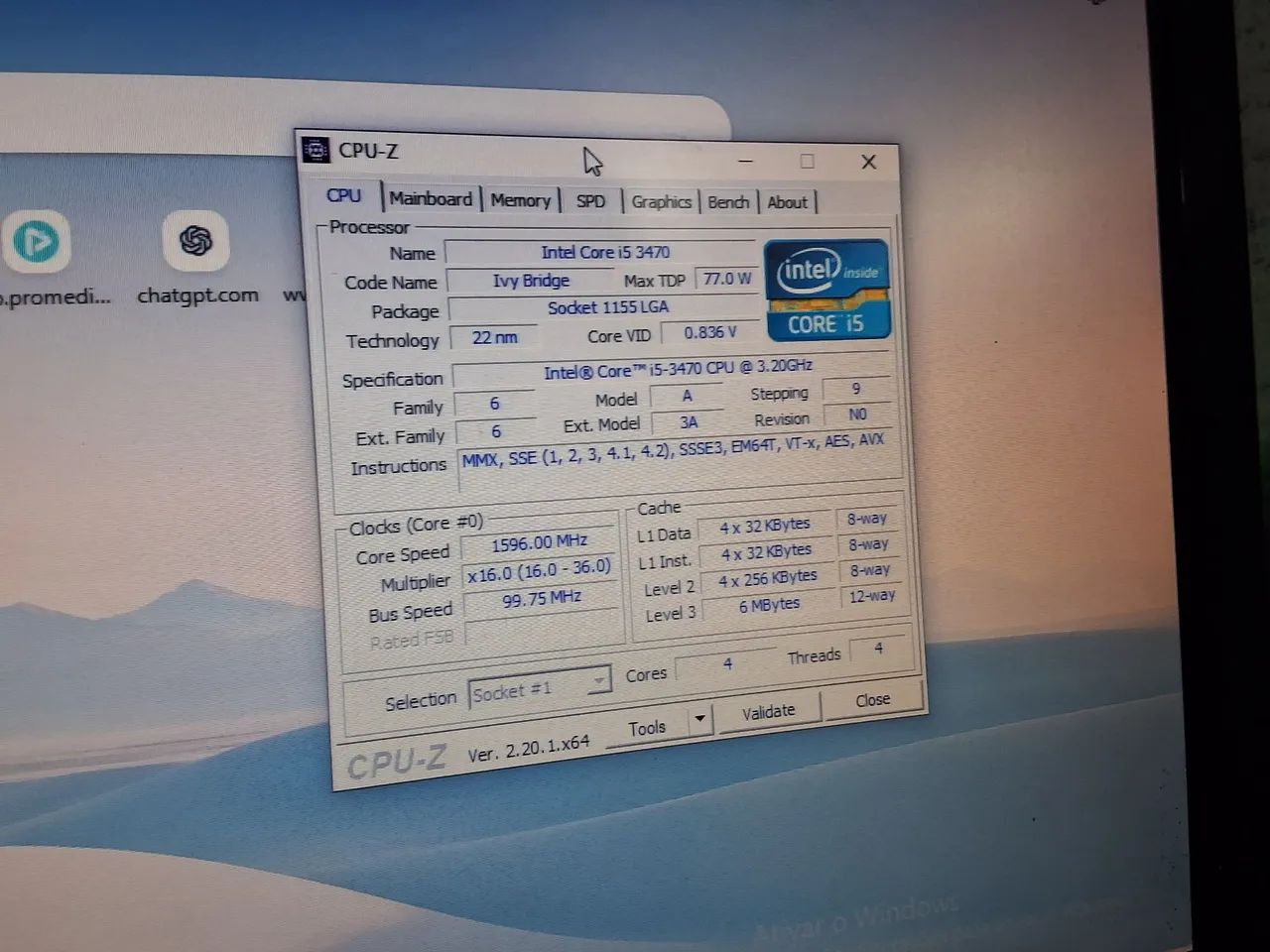Open the SPD tab
Image resolution: width=1270 pixels, height=952 pixels.
590,201
